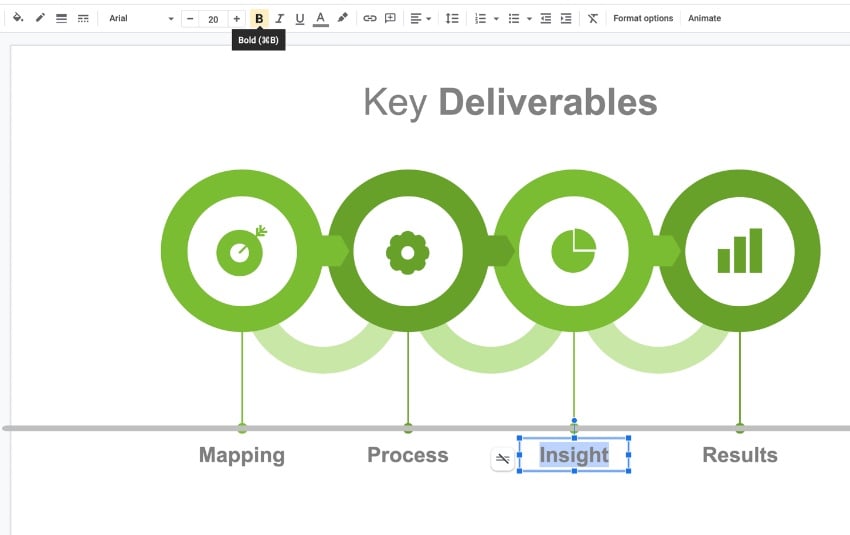This screenshot has height=535, width=850.
Task: Decrease indent with the toolbar icon
Action: click(x=546, y=18)
